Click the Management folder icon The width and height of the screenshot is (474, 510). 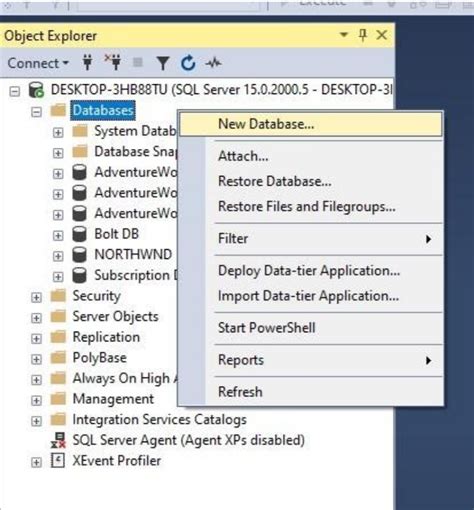pos(58,399)
